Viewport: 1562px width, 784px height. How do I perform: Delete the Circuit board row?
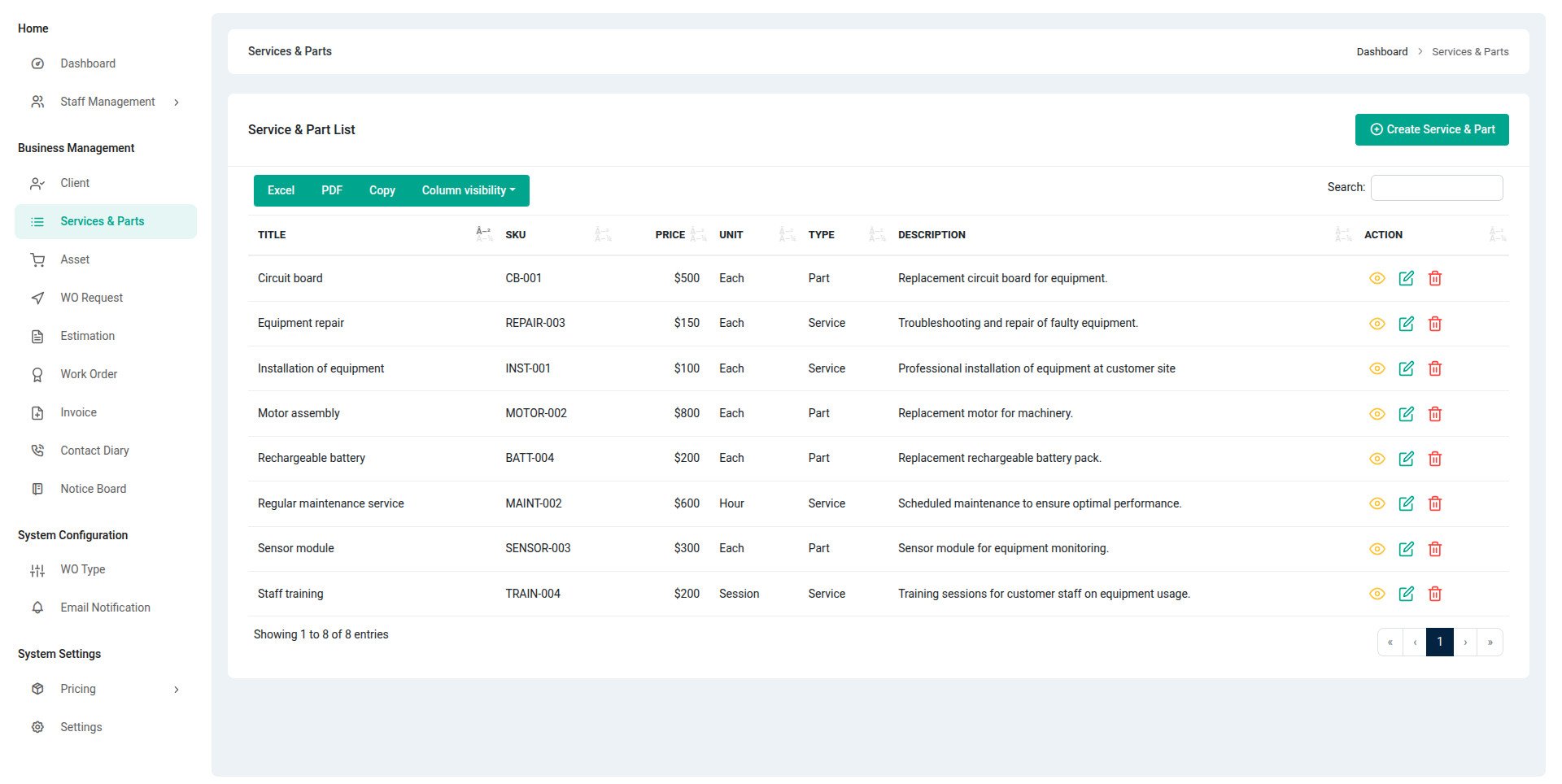pos(1435,278)
